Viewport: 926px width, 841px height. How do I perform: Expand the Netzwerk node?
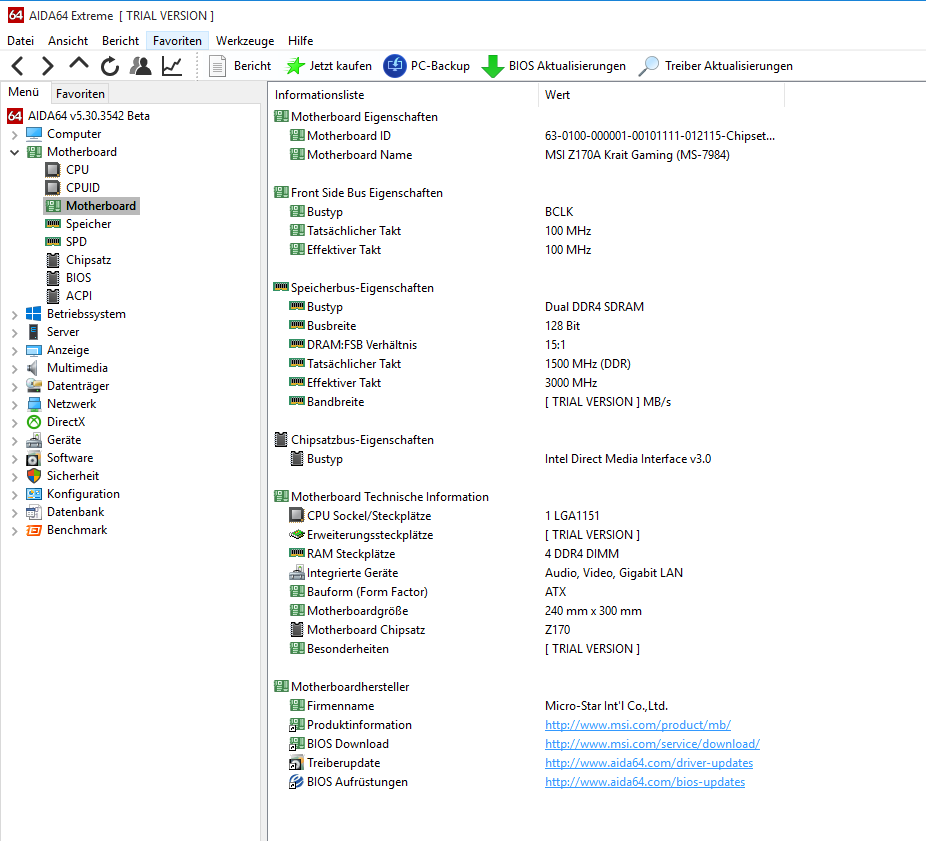15,405
